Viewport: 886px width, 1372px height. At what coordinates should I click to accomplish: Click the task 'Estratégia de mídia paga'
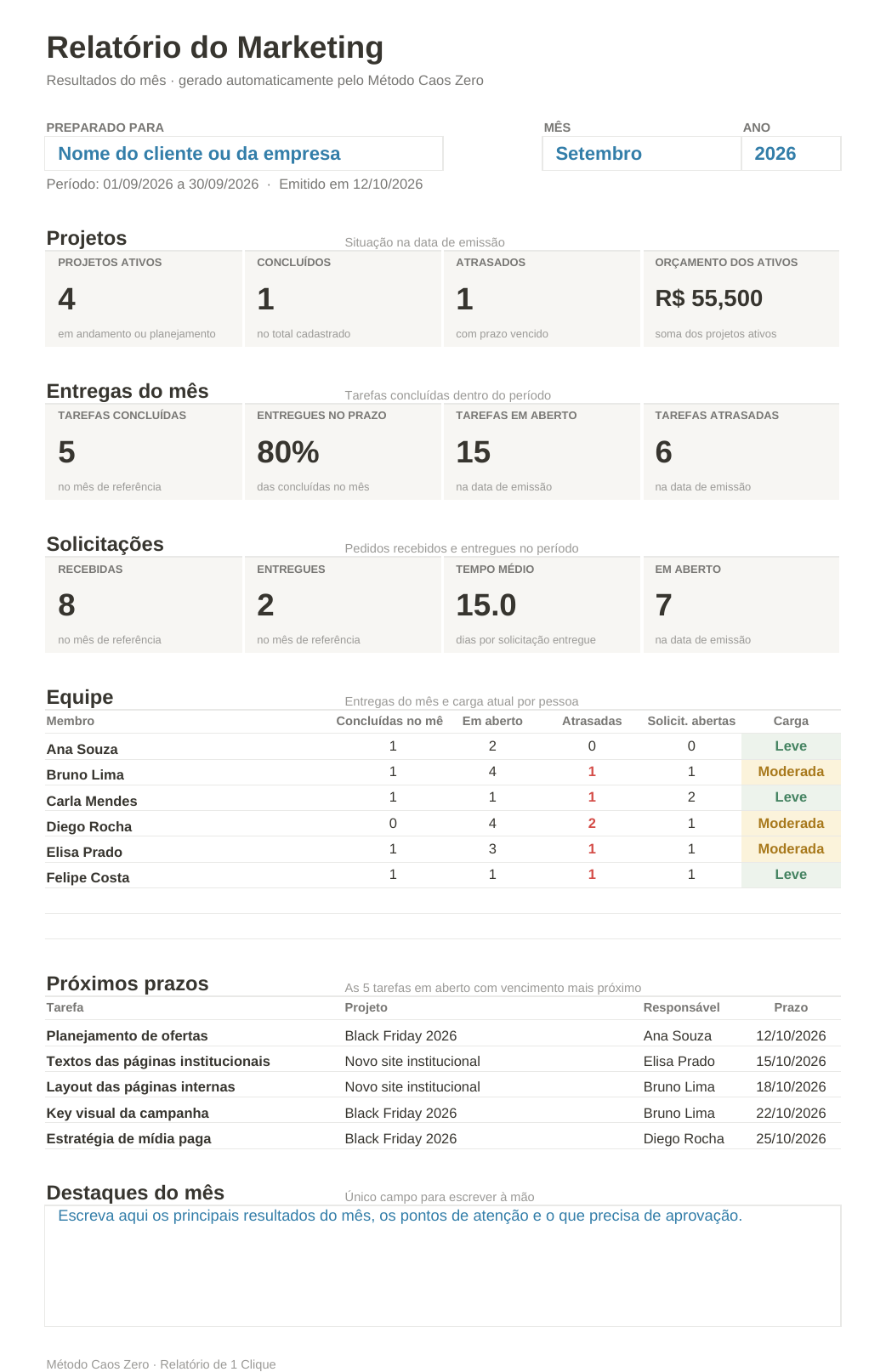pyautogui.click(x=128, y=1138)
